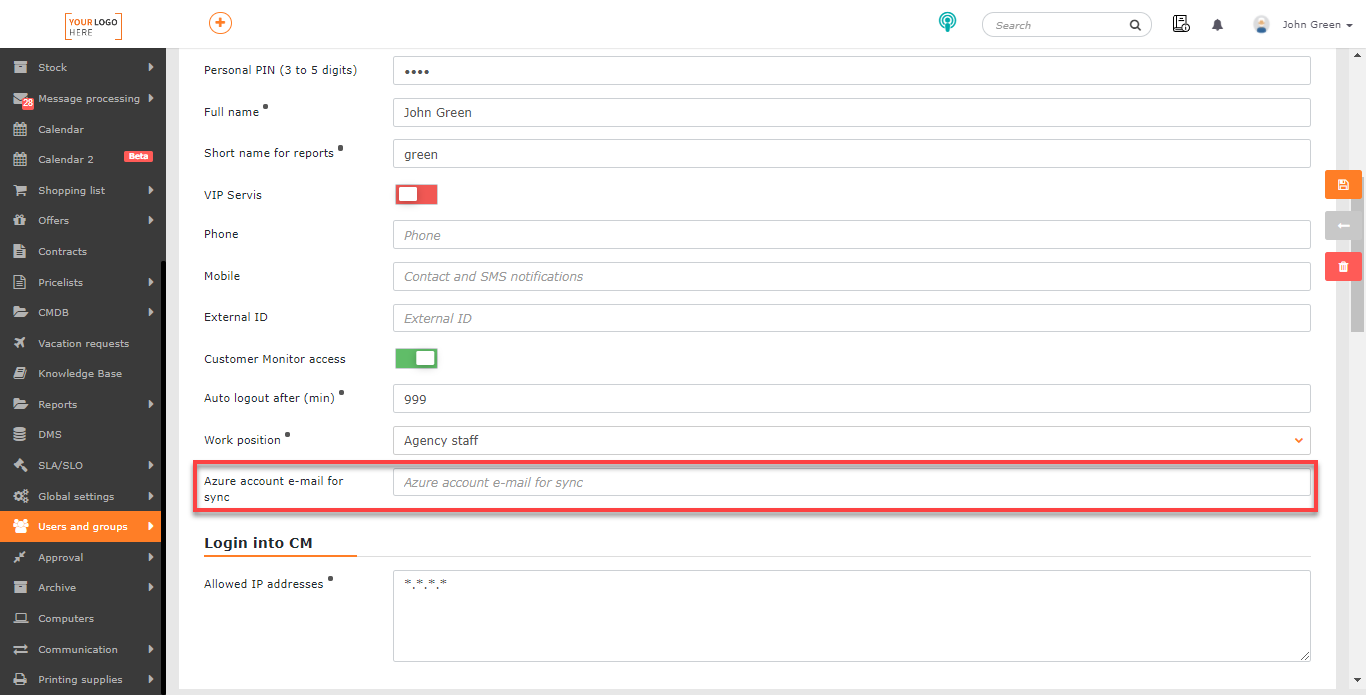Click the Global settings gears icon

click(x=20, y=496)
